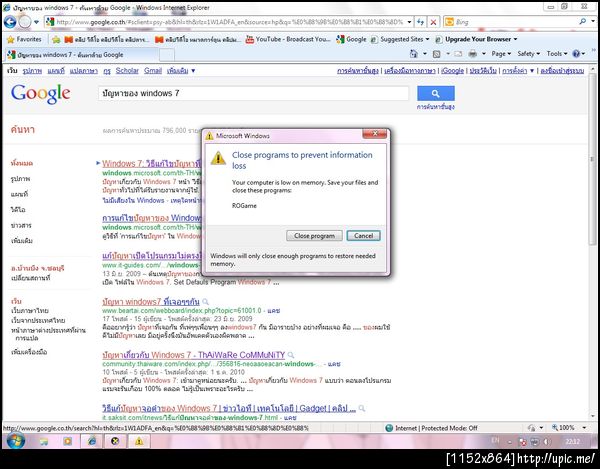The image size is (600, 469).
Task: Open YouTube - Broadcast You favorite link
Action: pos(288,39)
